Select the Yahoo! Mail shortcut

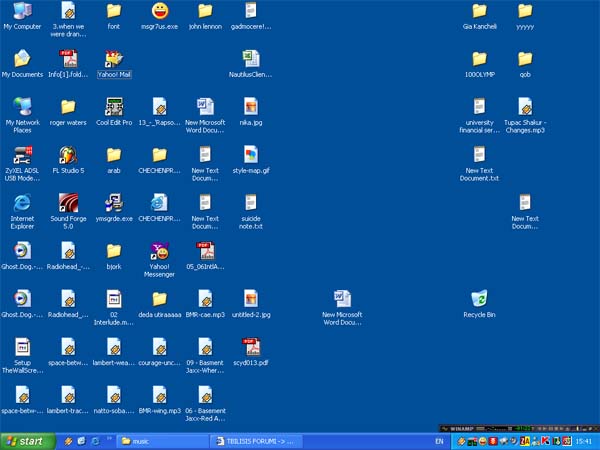114,64
